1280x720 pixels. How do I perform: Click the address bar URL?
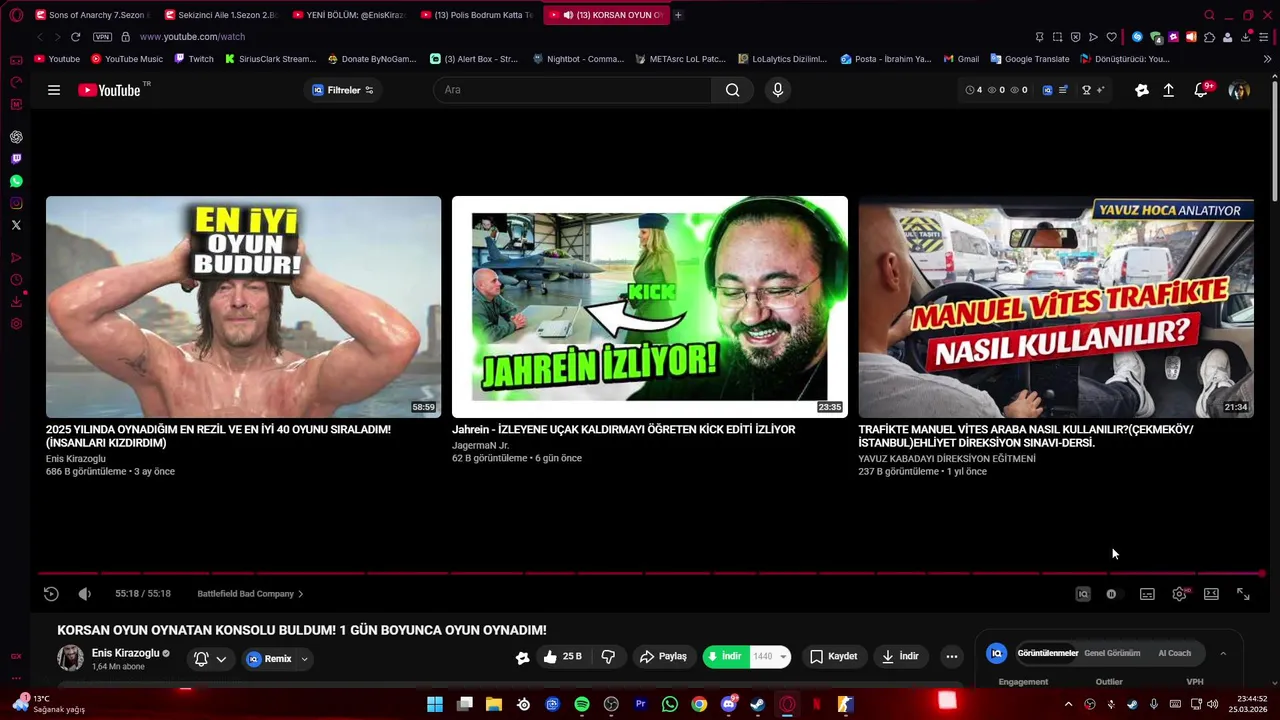[192, 37]
